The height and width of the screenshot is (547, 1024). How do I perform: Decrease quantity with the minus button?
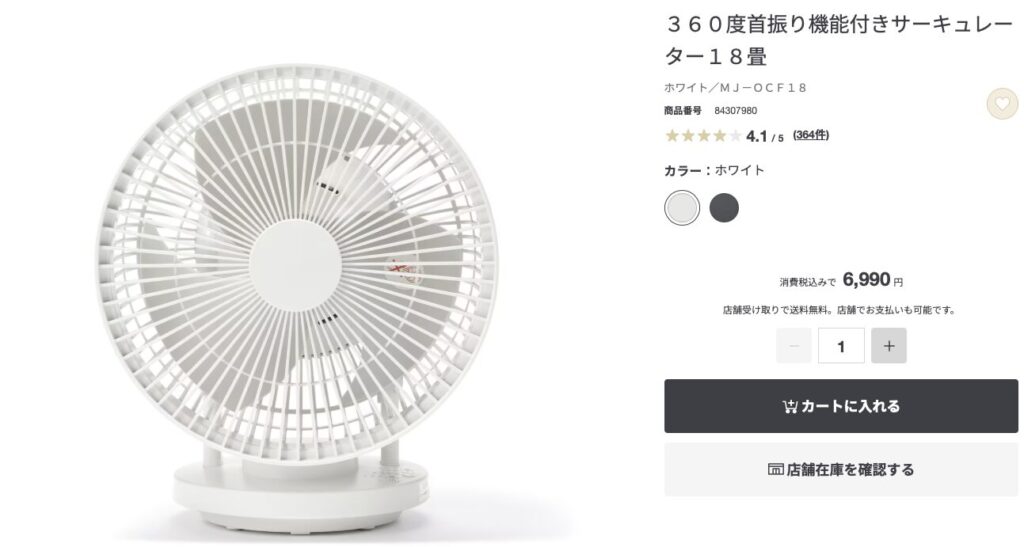(x=793, y=345)
